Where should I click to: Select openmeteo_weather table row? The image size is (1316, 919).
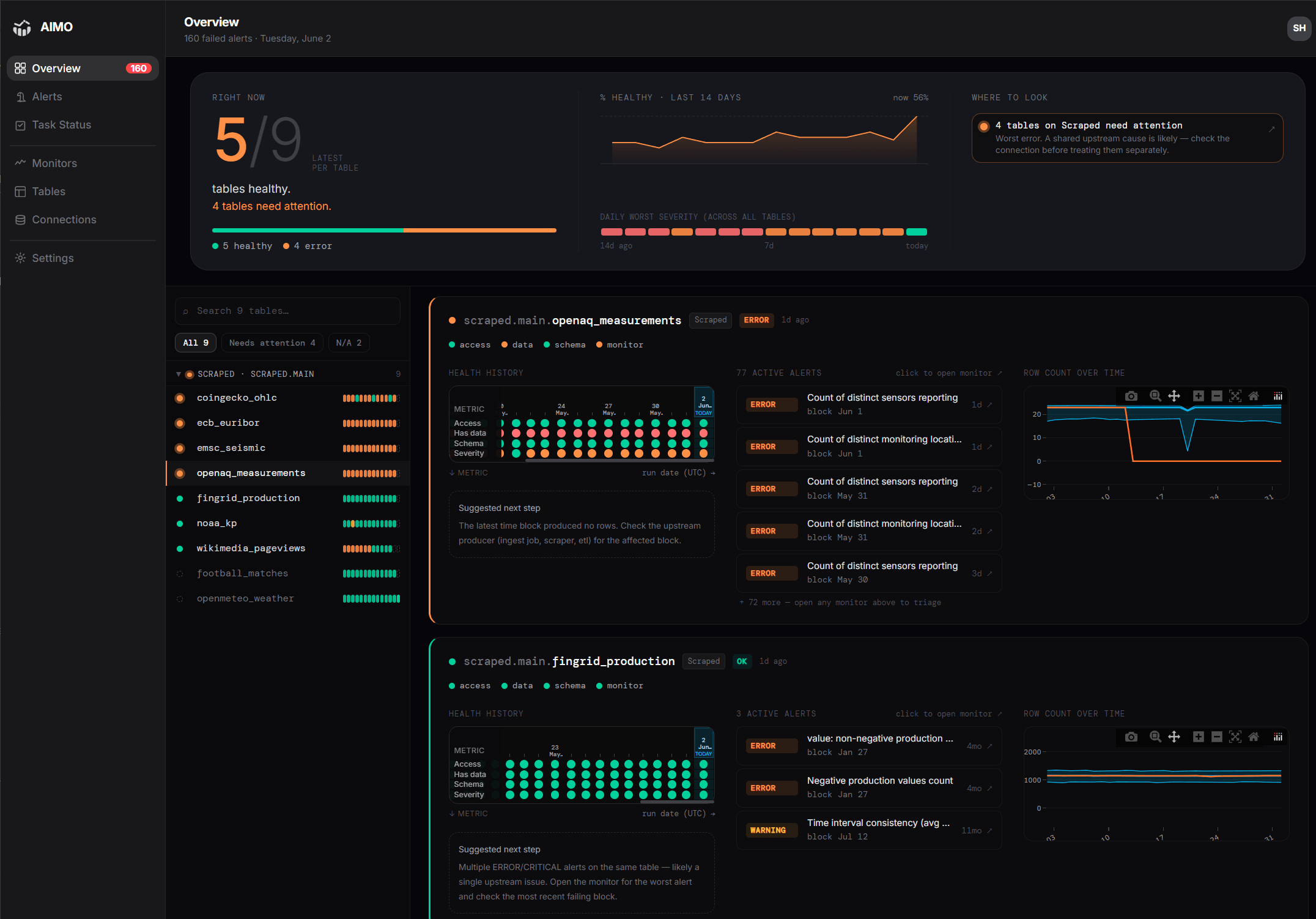coord(288,599)
